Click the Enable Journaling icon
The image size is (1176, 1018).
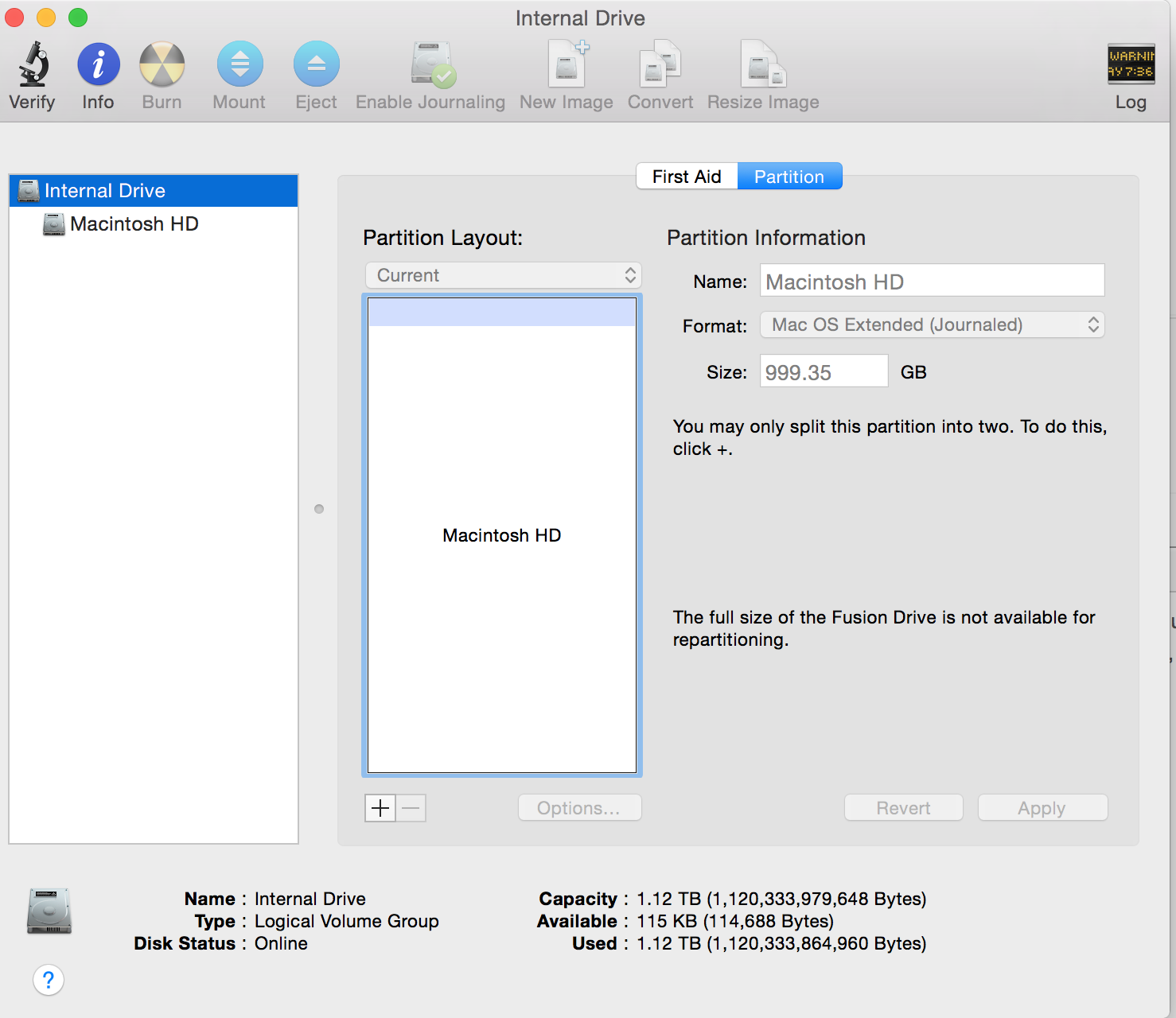pos(431,64)
